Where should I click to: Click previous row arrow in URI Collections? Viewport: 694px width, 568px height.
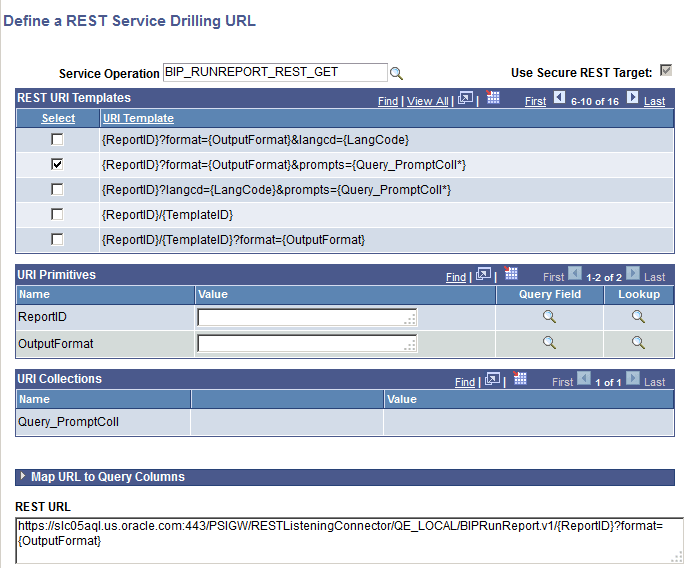[x=584, y=378]
